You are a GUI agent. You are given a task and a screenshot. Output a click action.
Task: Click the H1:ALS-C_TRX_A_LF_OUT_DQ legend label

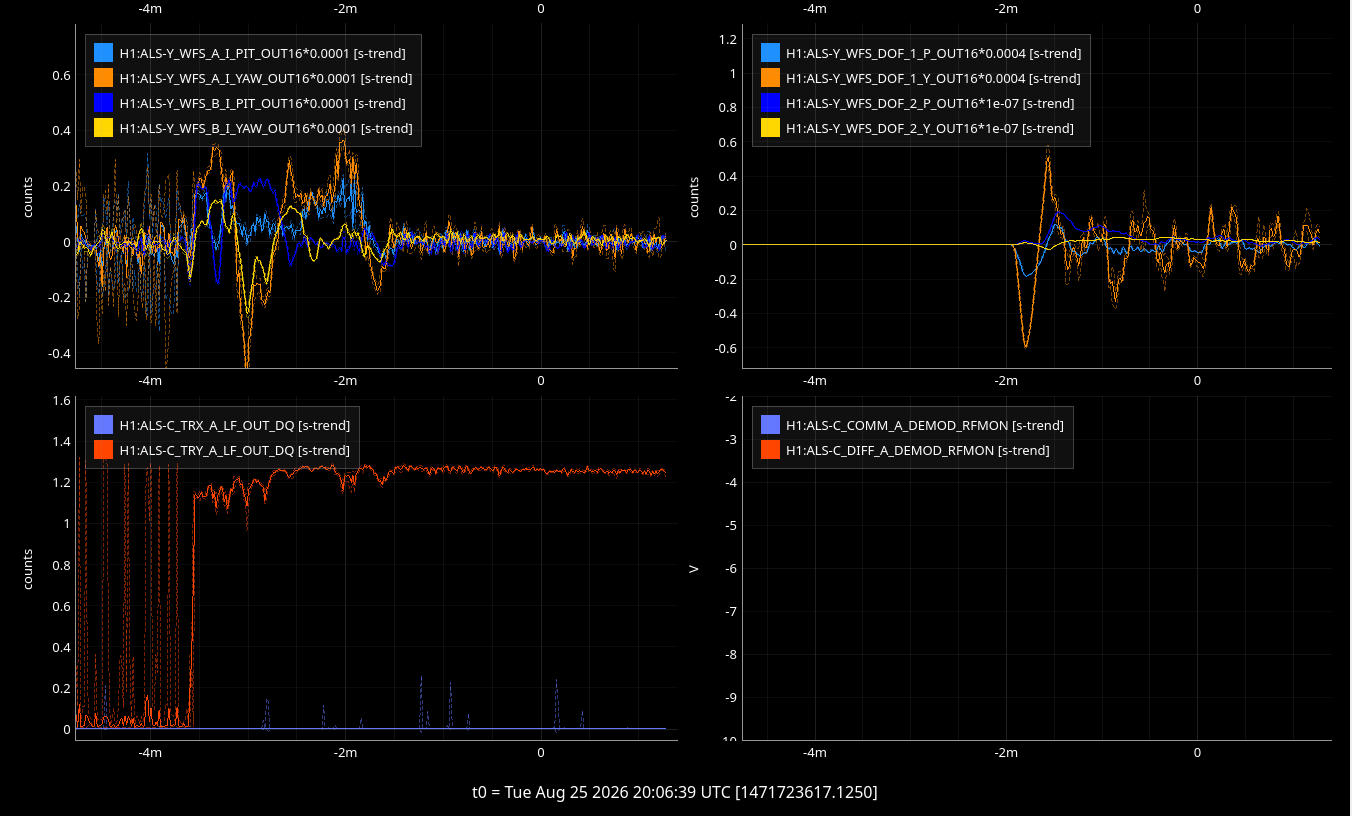click(x=235, y=425)
